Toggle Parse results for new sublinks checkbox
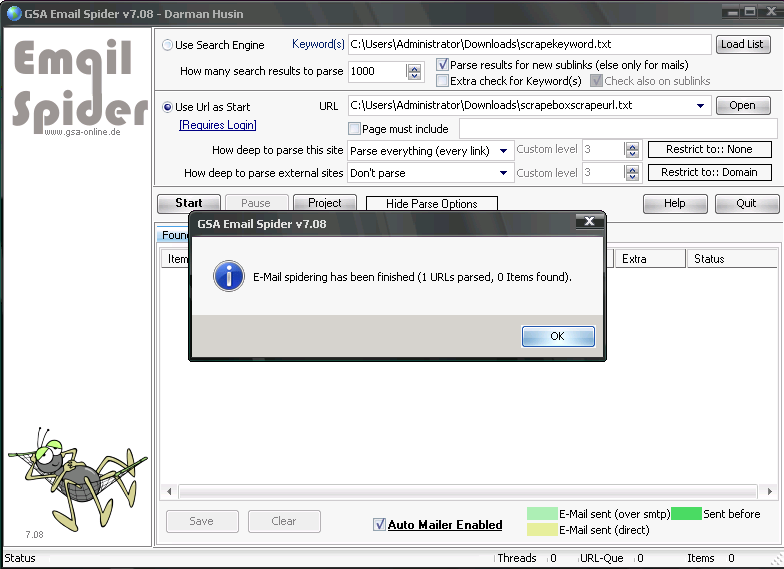The image size is (784, 569). coord(442,64)
